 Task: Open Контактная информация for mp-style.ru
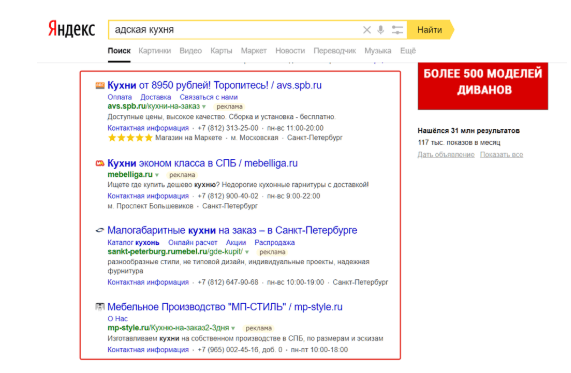148,350
